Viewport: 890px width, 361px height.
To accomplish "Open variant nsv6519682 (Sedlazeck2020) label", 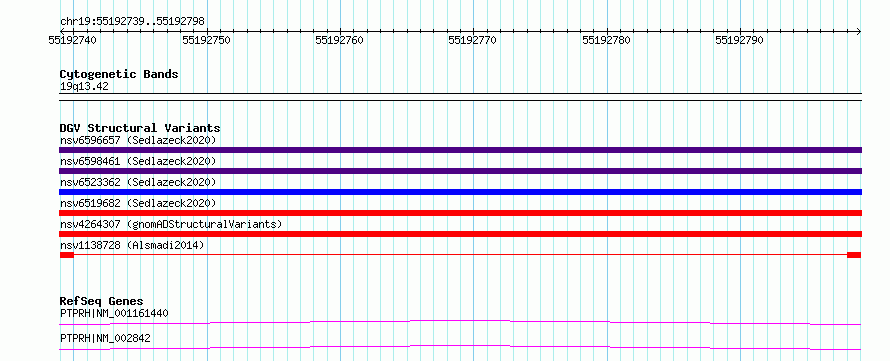I will (138, 203).
